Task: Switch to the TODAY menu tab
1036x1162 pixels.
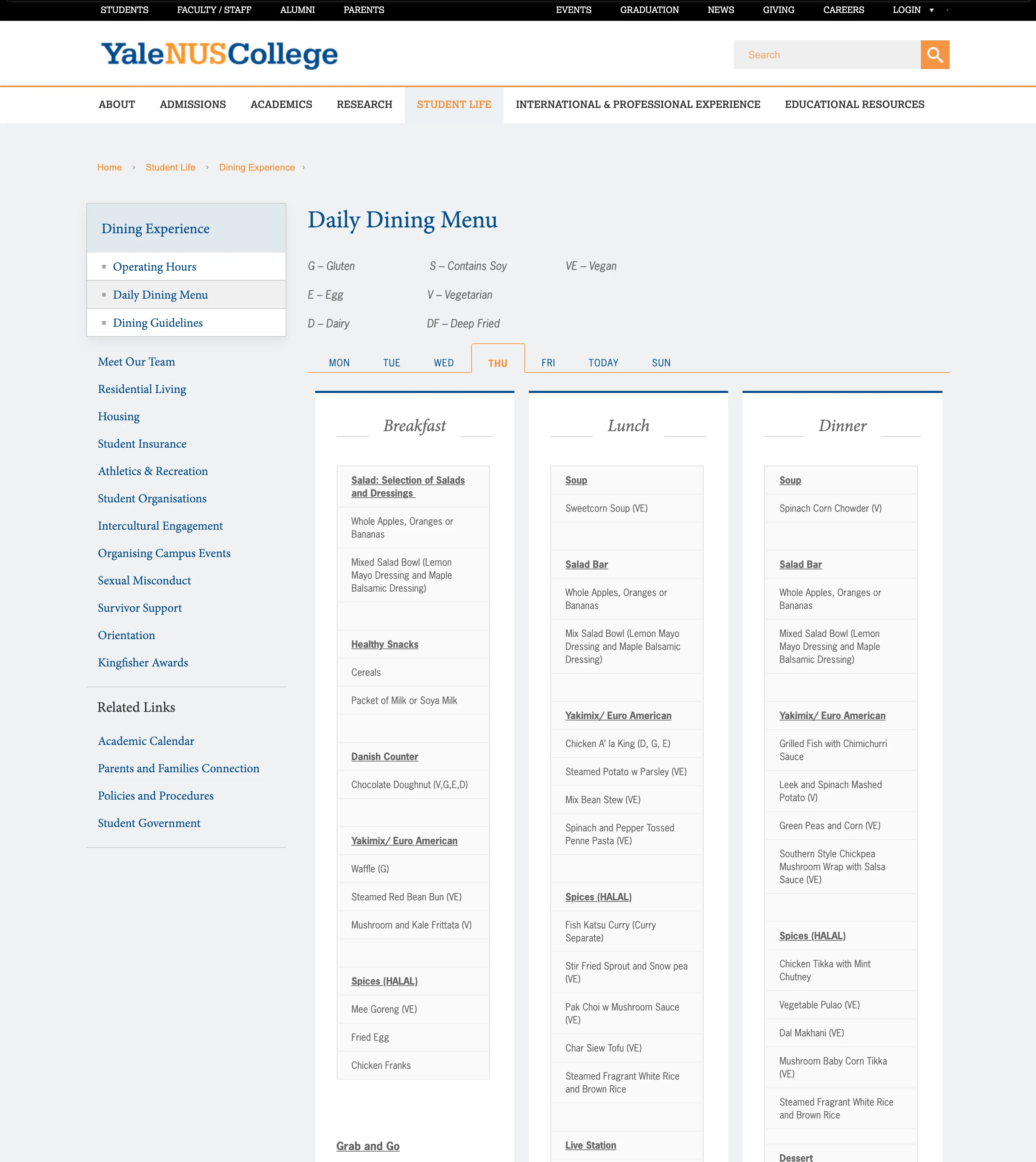Action: point(603,363)
